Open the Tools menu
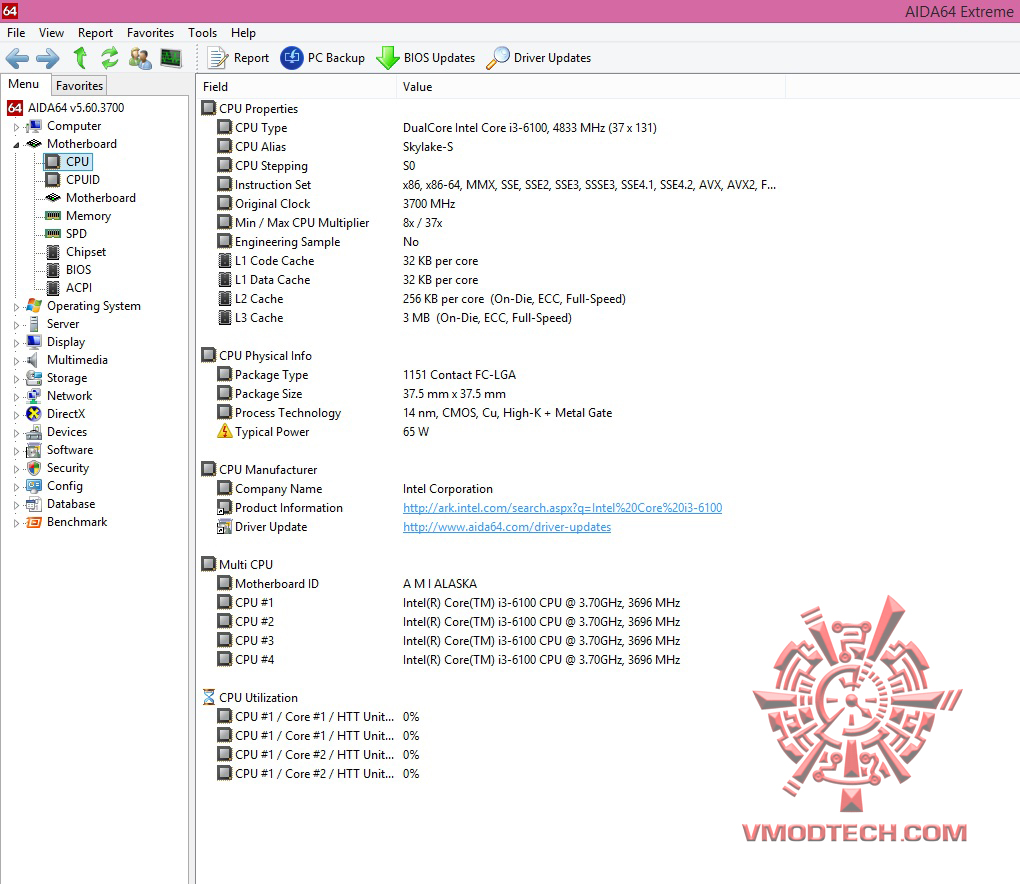The width and height of the screenshot is (1020, 884). (202, 33)
